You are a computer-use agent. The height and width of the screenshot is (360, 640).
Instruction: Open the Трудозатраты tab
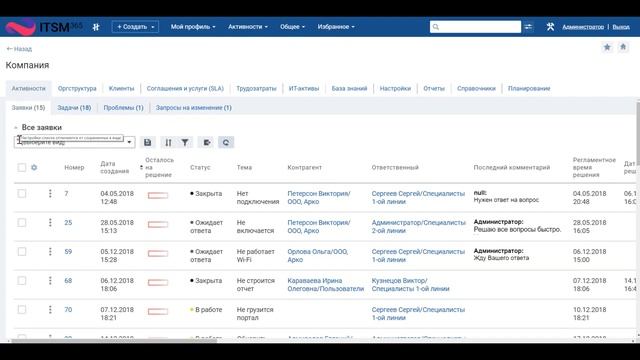click(256, 89)
